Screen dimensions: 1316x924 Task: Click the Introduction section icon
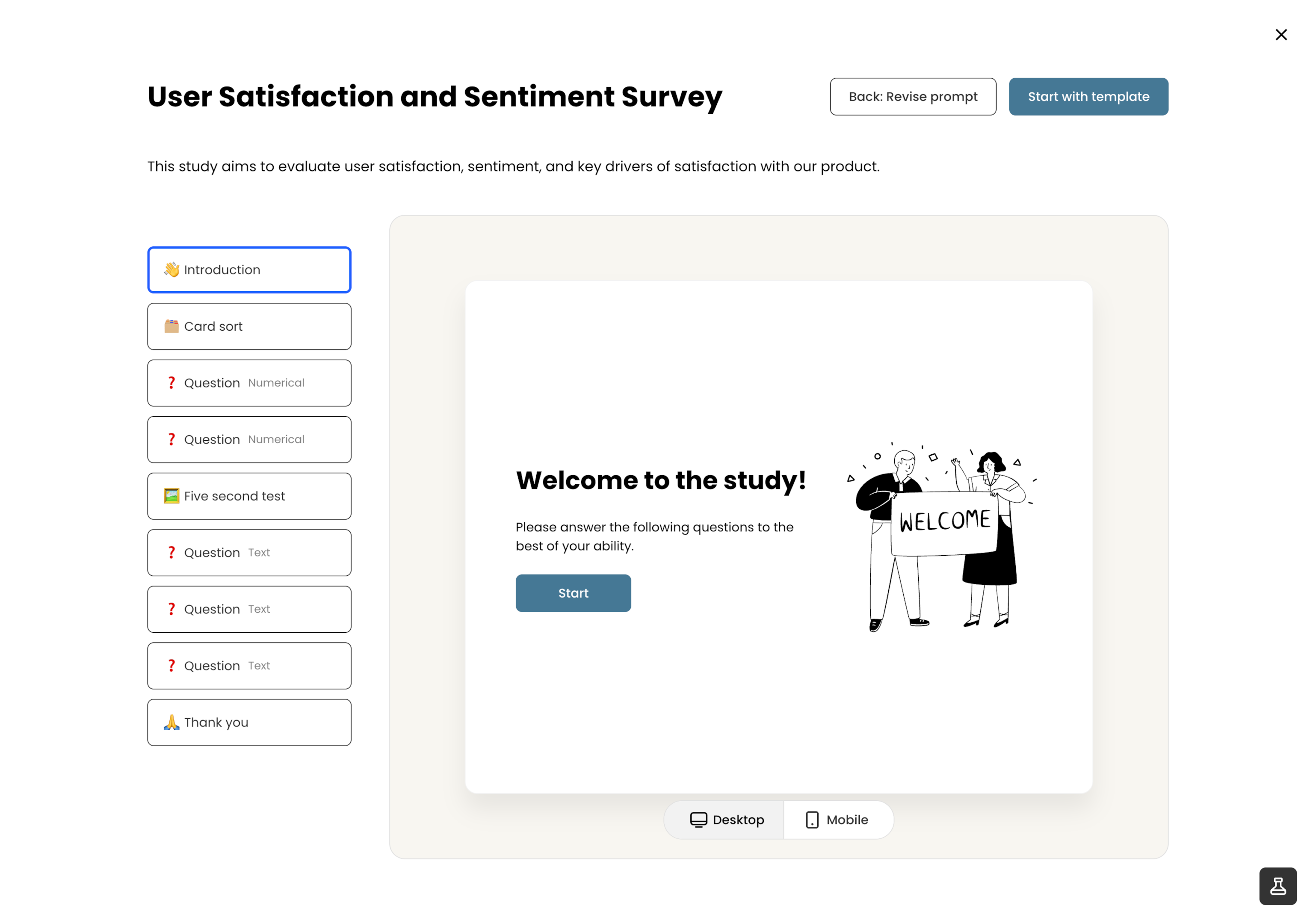click(171, 269)
